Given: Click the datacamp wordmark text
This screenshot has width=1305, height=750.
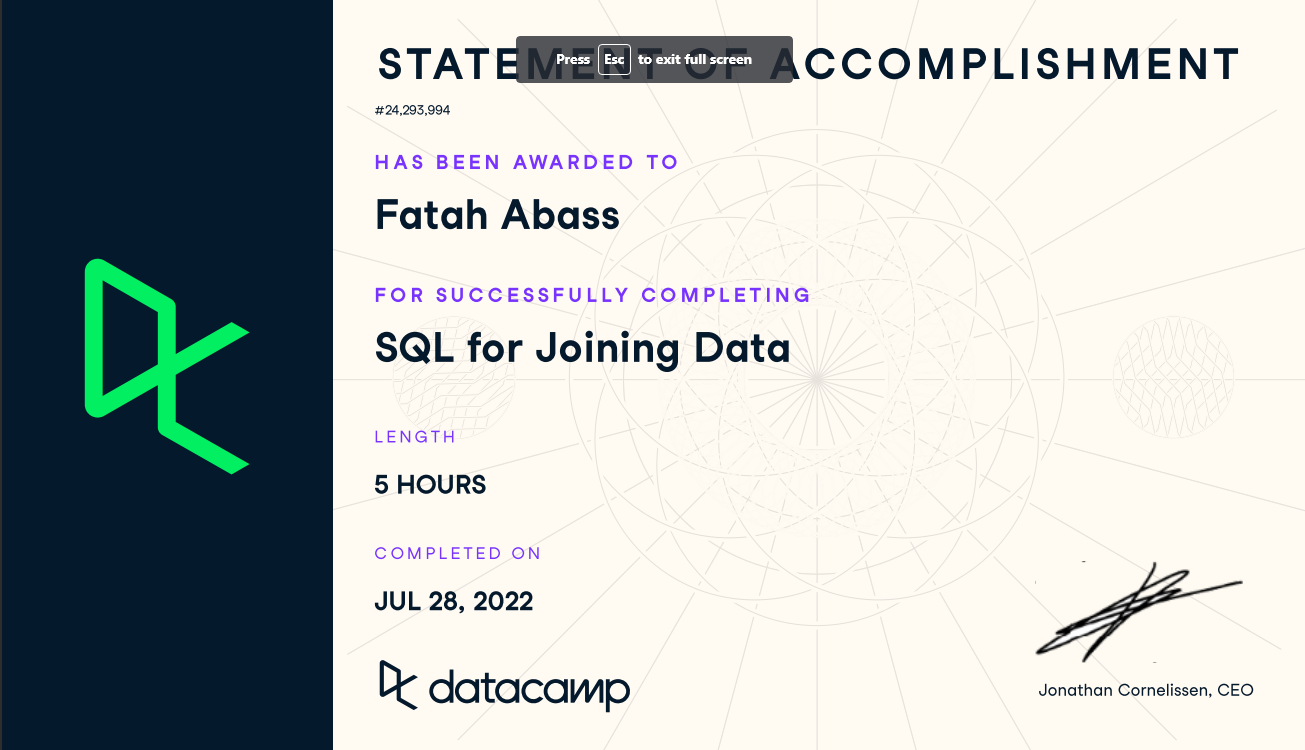Looking at the screenshot, I should tap(529, 689).
